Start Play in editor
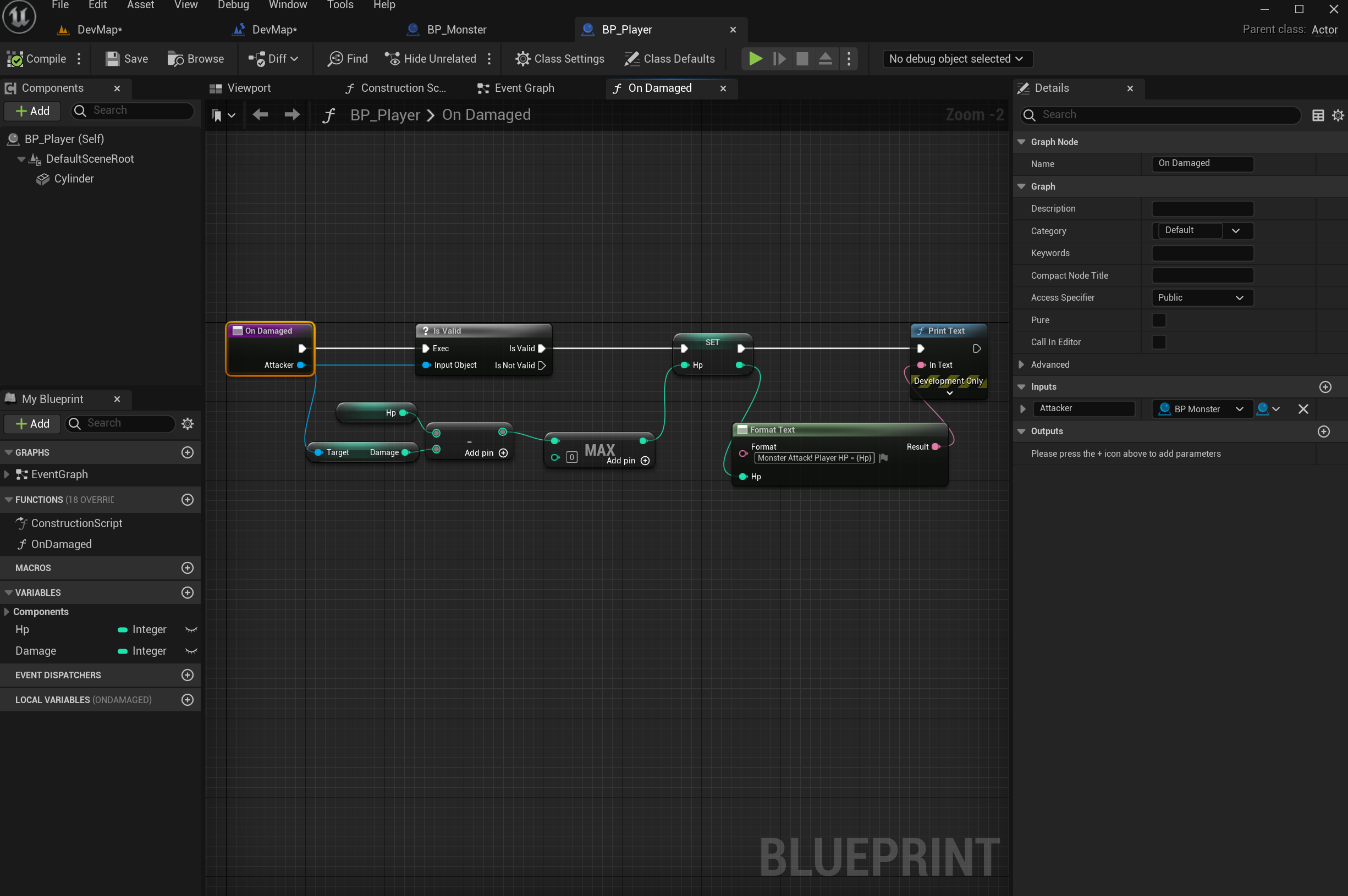The image size is (1348, 896). [755, 59]
